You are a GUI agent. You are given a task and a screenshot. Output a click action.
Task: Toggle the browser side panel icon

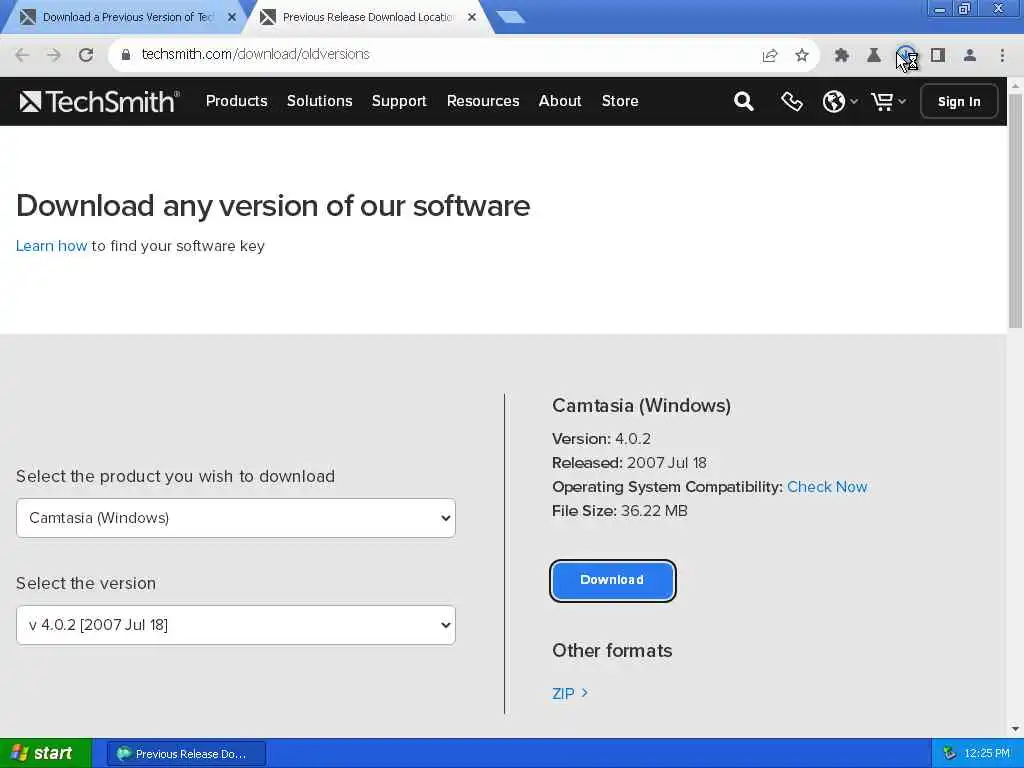click(938, 56)
